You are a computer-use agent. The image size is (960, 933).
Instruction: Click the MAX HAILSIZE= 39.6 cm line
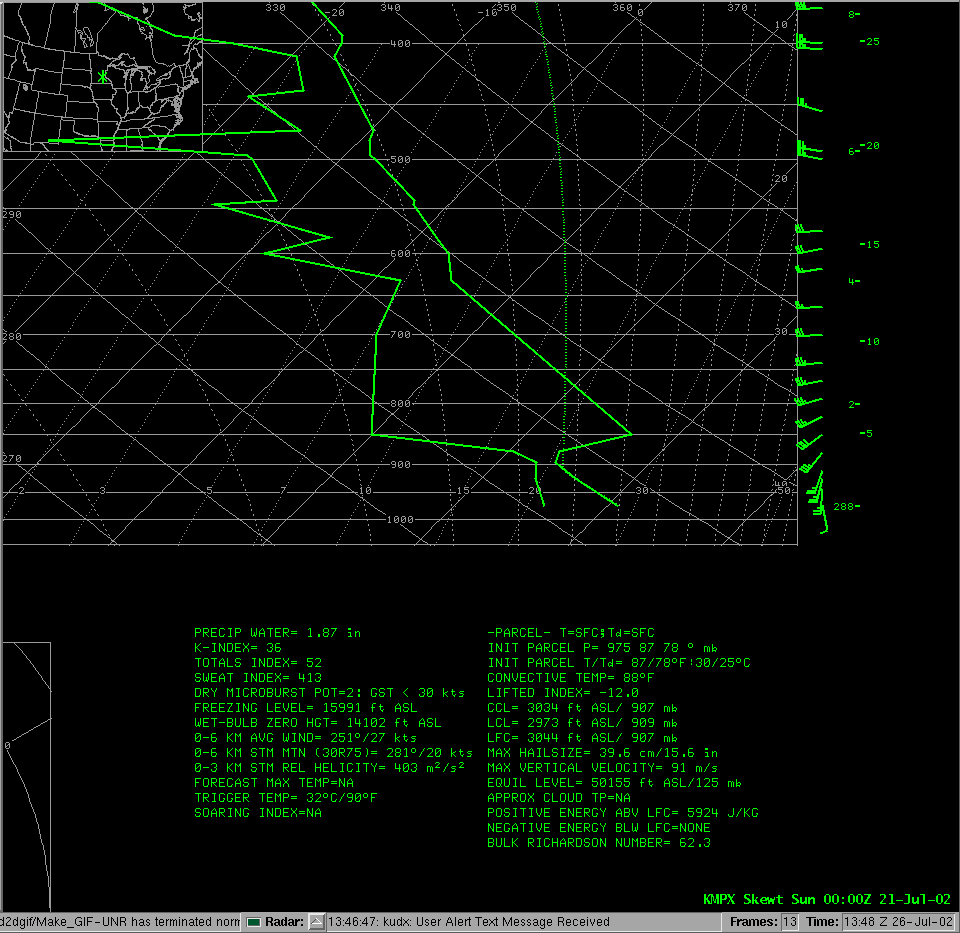[x=602, y=753]
